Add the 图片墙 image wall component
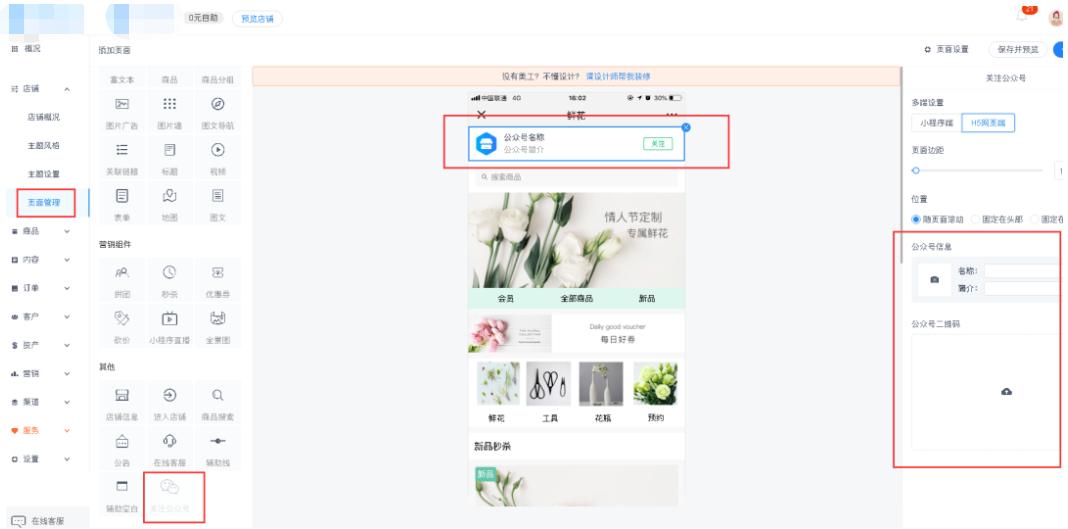This screenshot has height=529, width=1068. (169, 113)
